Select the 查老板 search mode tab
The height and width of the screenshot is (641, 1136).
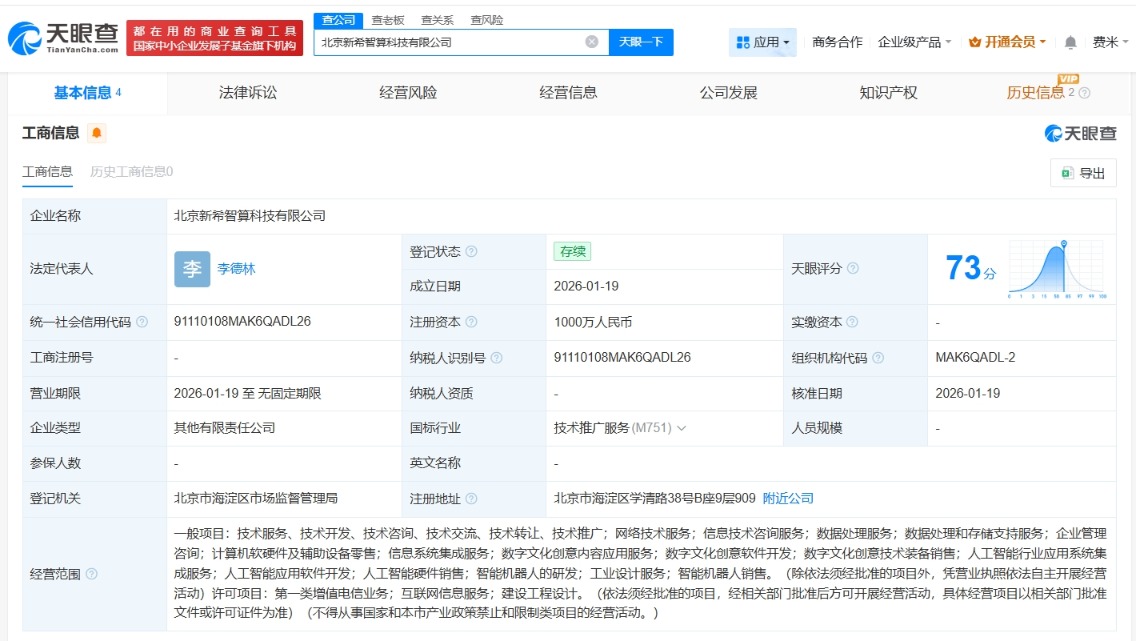388,20
